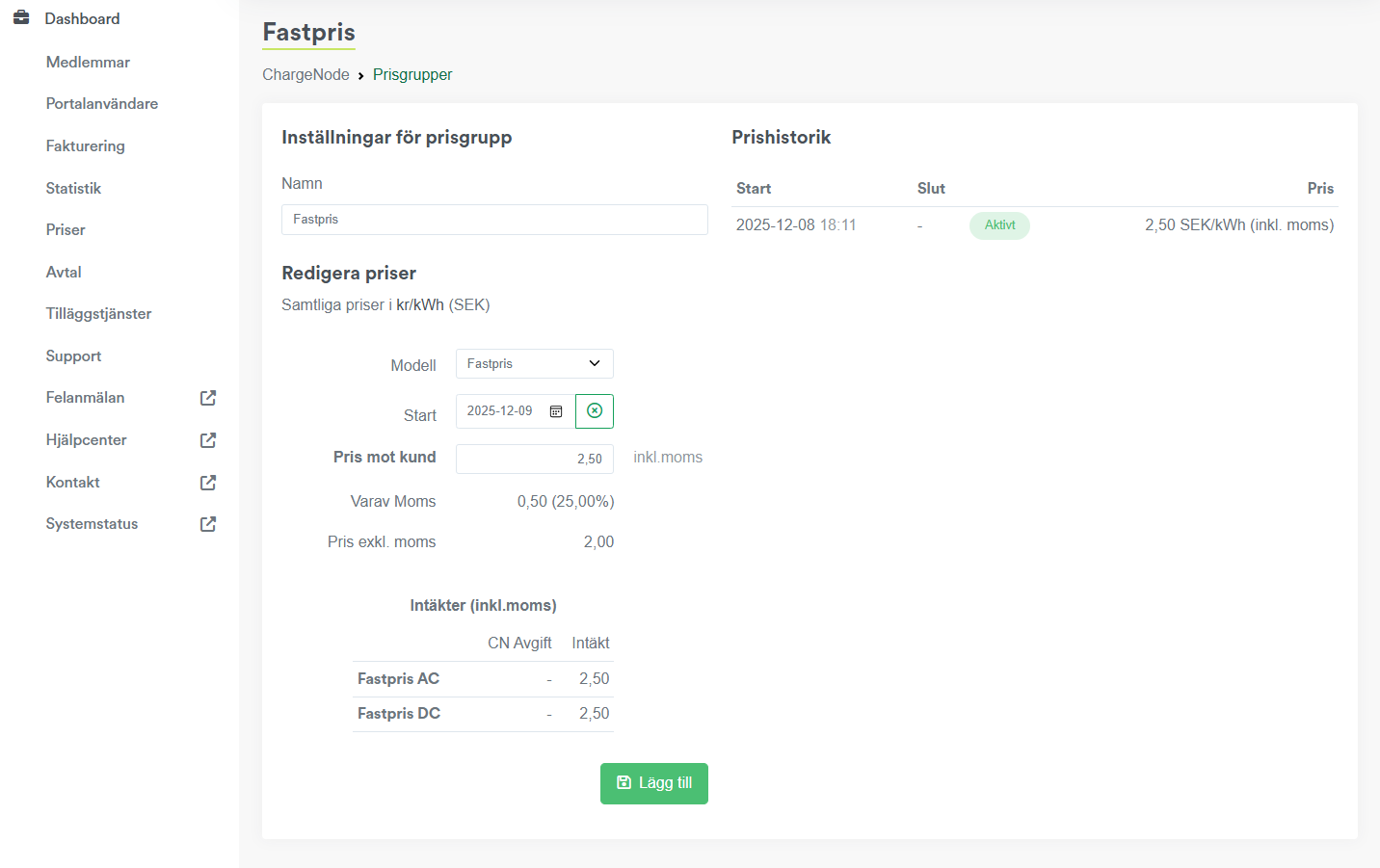Navigate to Fakturering menu item

coord(85,146)
